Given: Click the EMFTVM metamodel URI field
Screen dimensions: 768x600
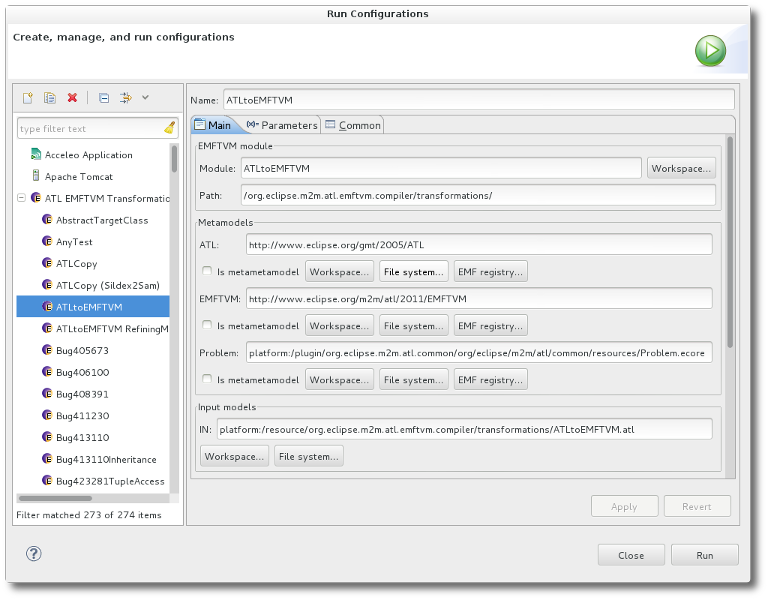Looking at the screenshot, I should (x=479, y=298).
